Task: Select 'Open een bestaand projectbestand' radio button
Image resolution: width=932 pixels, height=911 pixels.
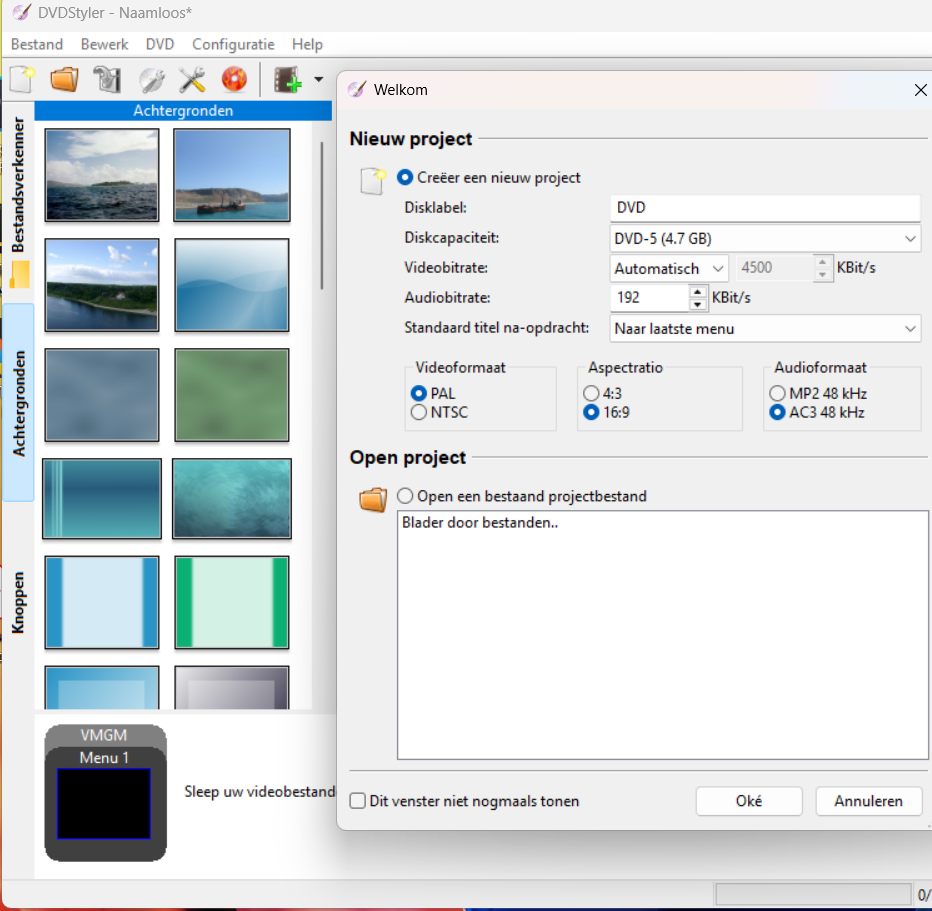Action: pyautogui.click(x=405, y=496)
